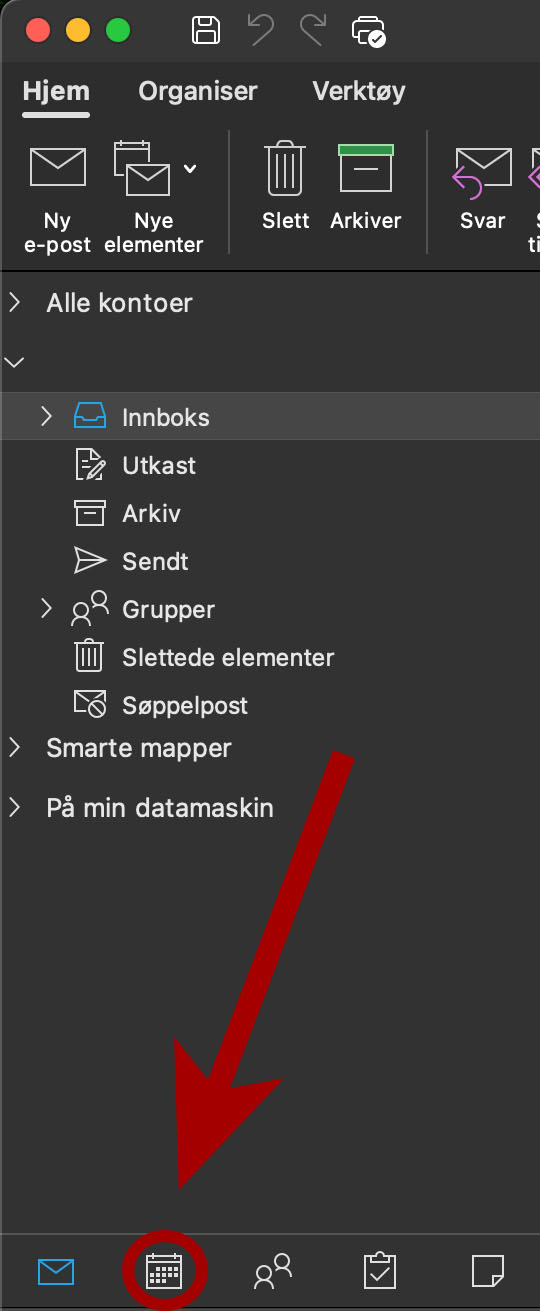Screen dimensions: 540x1311
Task: Switch to the Mail view icon
Action: [x=56, y=1272]
